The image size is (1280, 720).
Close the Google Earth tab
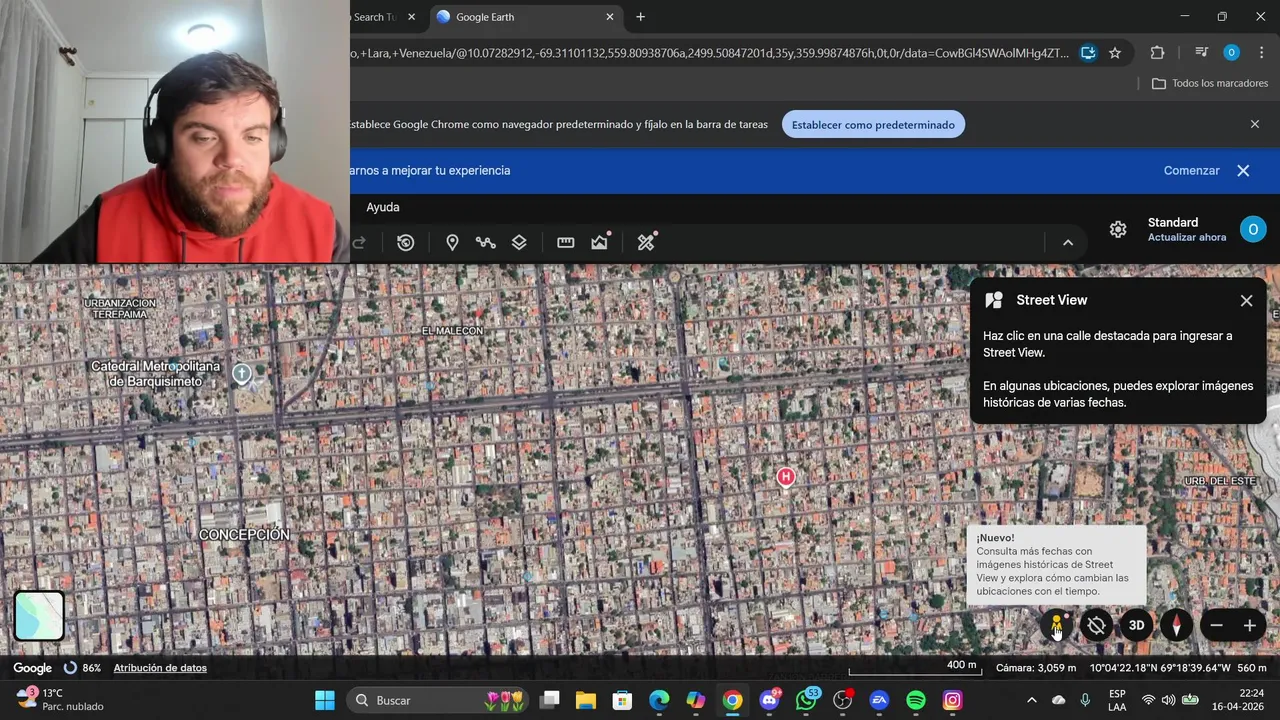pyautogui.click(x=610, y=17)
